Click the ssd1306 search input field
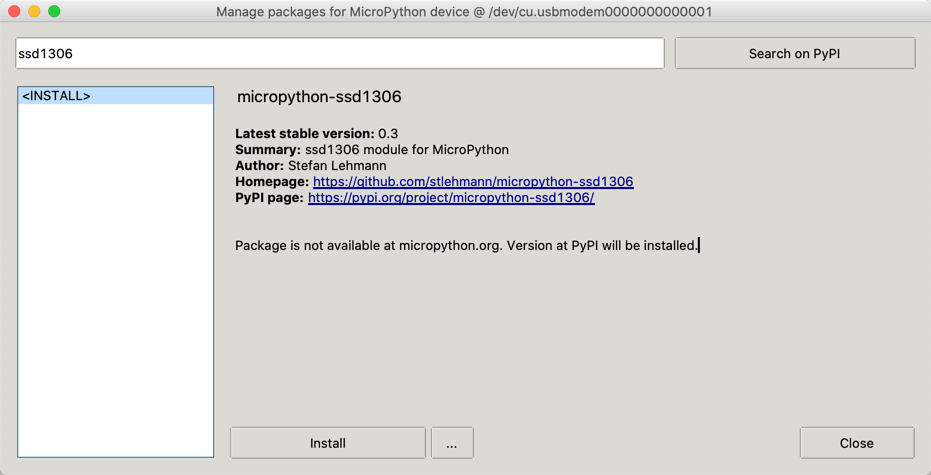Image resolution: width=931 pixels, height=475 pixels. tap(340, 53)
